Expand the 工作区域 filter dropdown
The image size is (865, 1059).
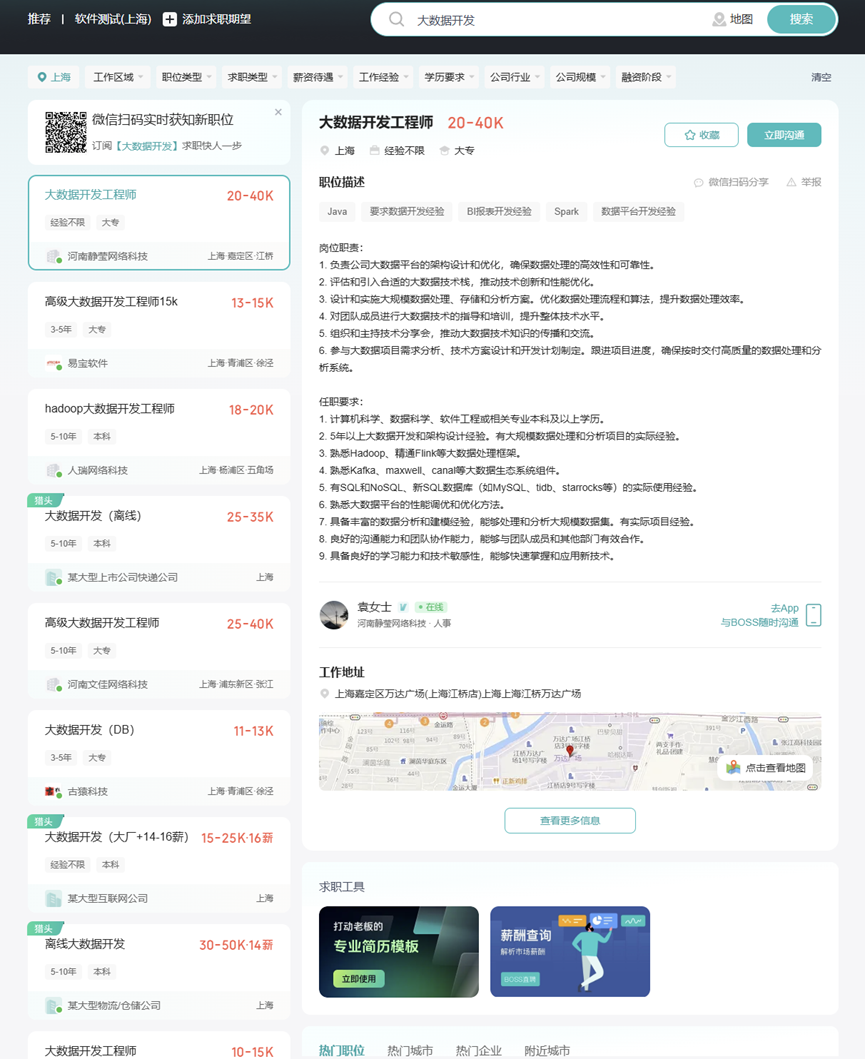click(x=117, y=77)
